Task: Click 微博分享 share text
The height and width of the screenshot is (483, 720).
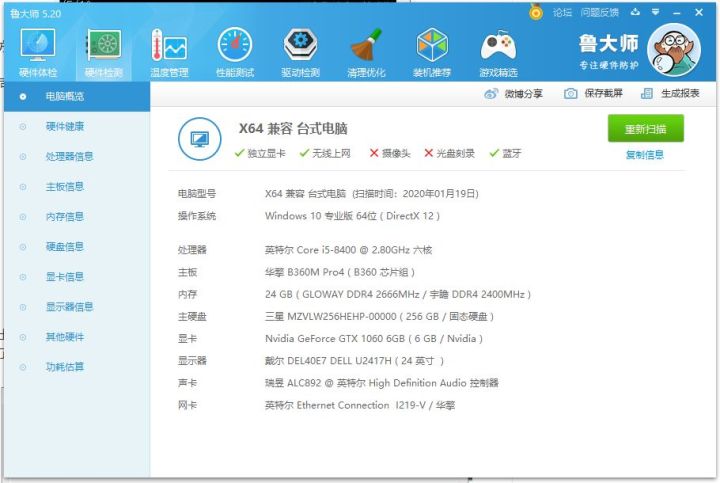Action: (x=523, y=94)
